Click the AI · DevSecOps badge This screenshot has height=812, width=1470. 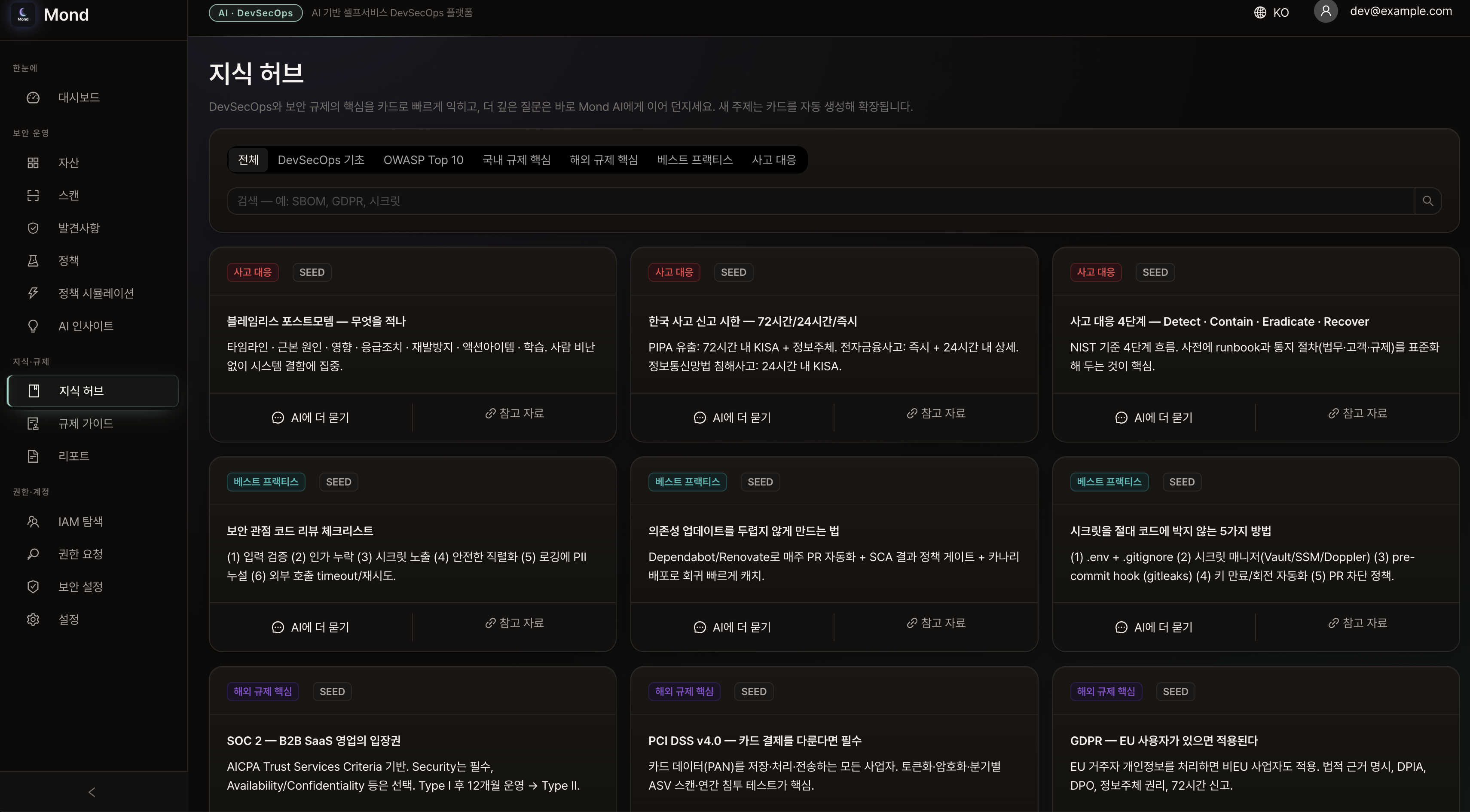(x=256, y=12)
